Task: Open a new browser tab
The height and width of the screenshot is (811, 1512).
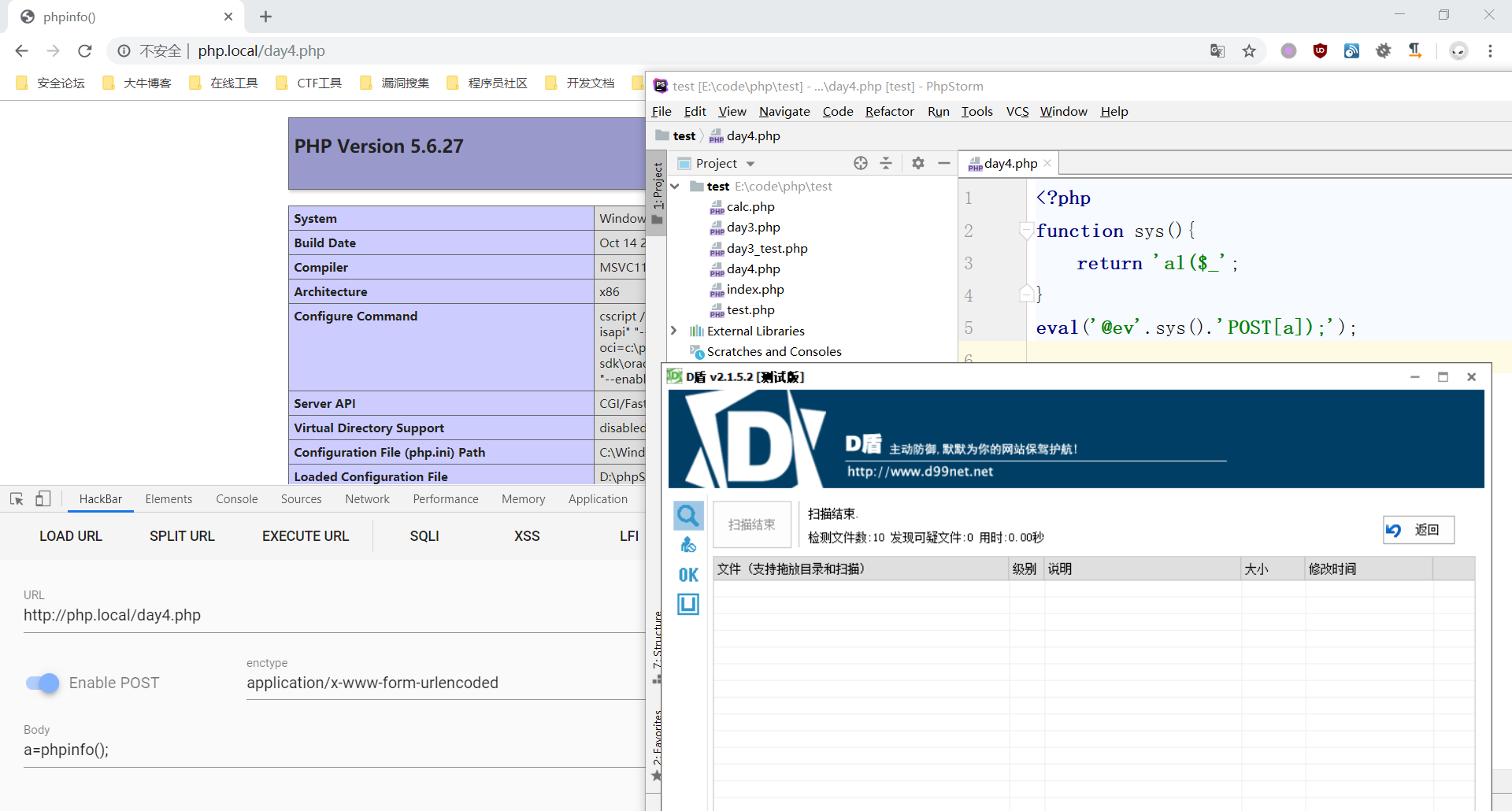Action: click(x=265, y=17)
